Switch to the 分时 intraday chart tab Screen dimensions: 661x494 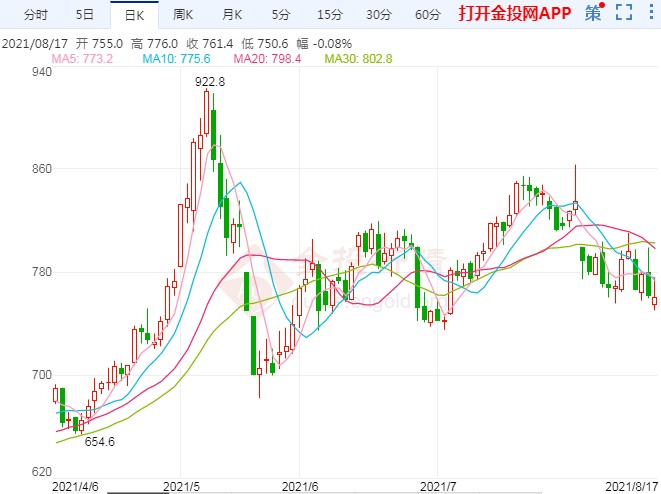[x=35, y=15]
